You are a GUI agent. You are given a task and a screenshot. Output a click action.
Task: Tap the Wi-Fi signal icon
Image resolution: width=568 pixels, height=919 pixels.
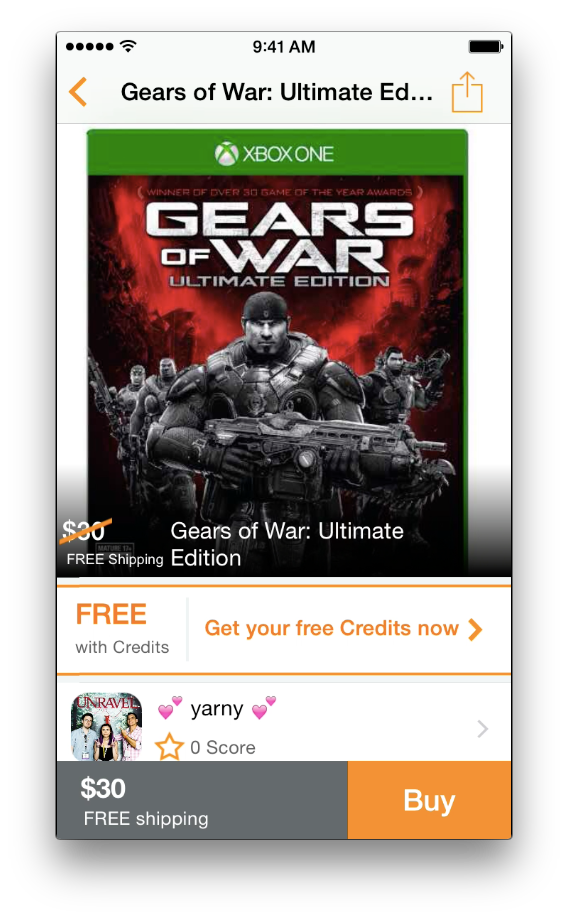point(128,46)
